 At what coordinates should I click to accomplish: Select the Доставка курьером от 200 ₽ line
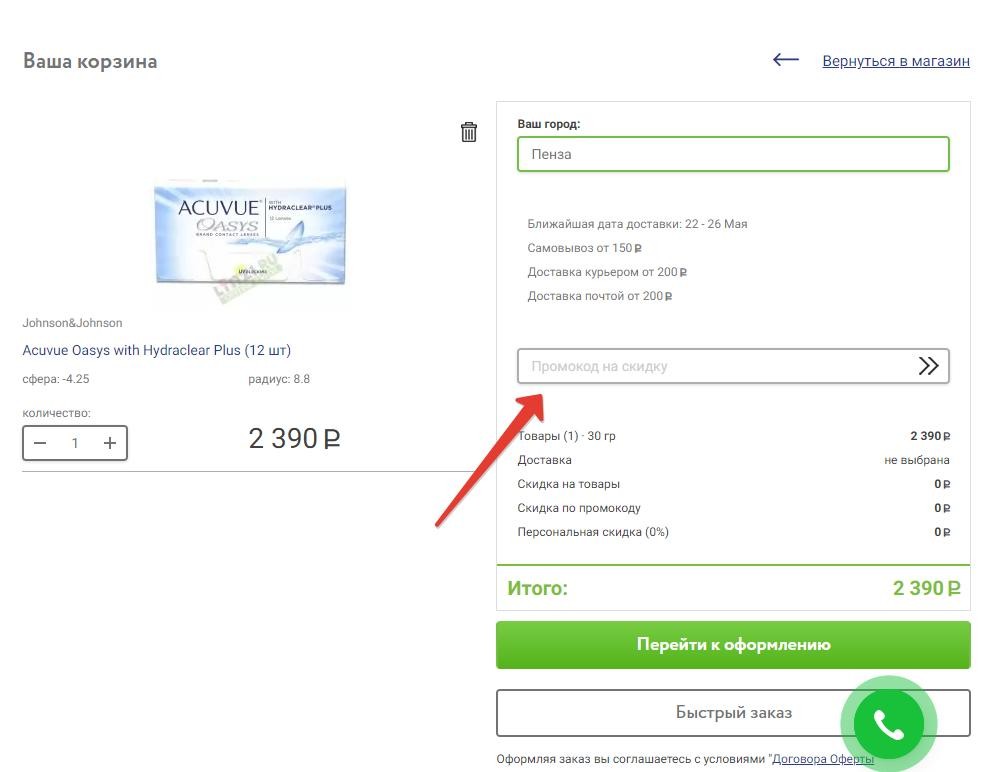(607, 272)
